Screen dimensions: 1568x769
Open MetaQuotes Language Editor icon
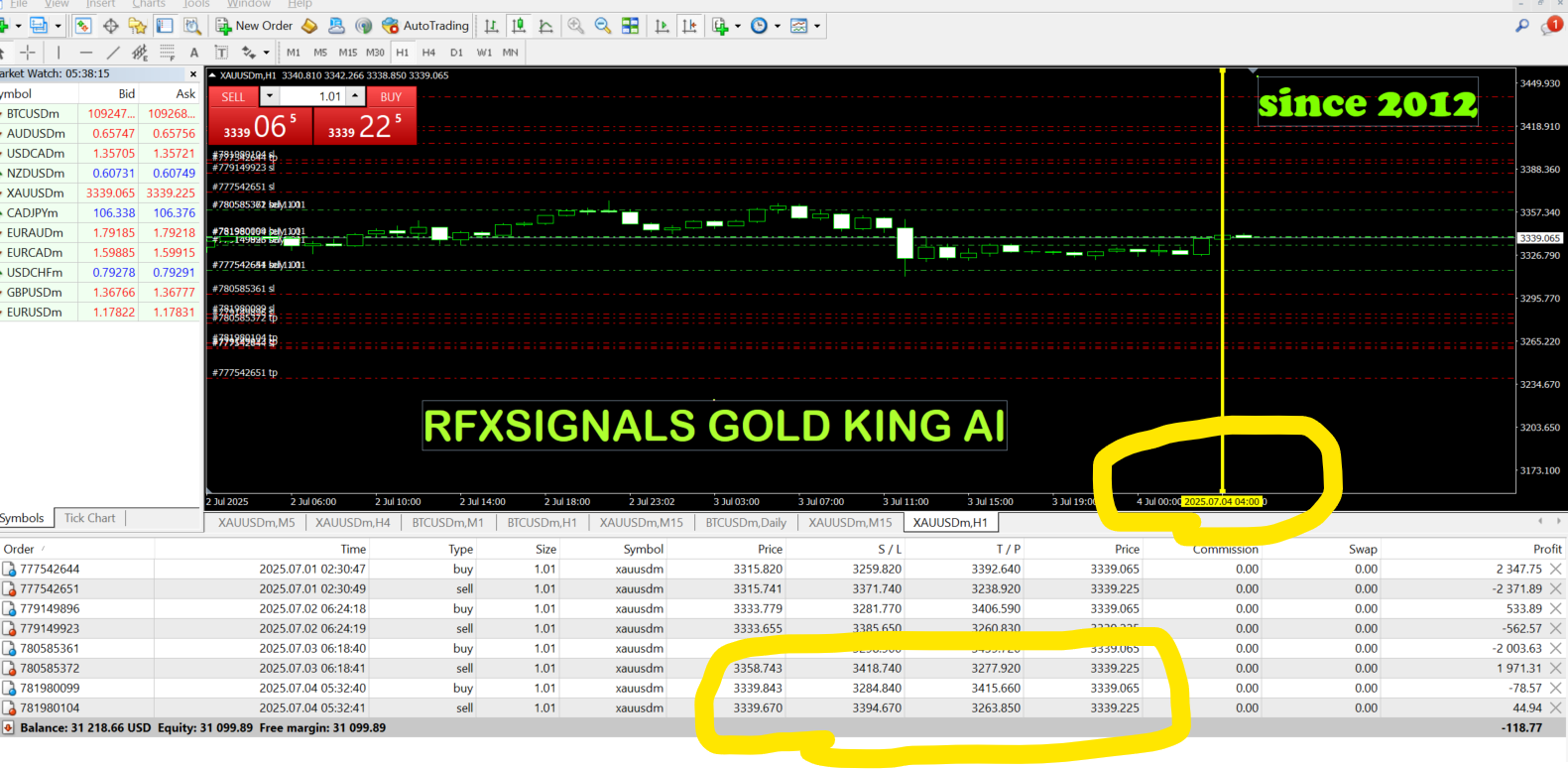tap(310, 26)
